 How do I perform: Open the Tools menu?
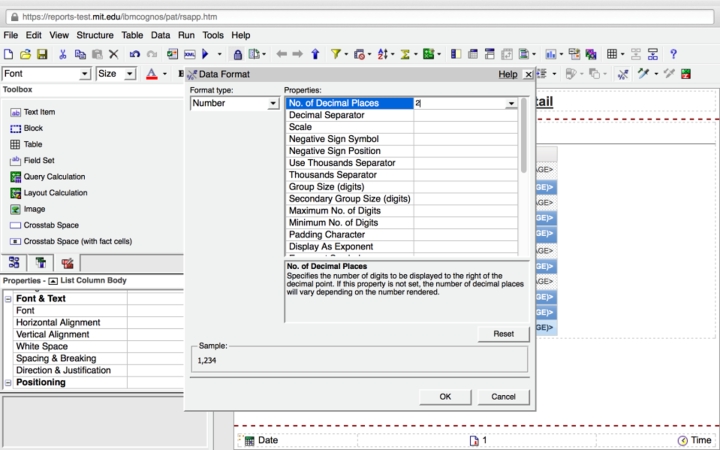point(213,35)
